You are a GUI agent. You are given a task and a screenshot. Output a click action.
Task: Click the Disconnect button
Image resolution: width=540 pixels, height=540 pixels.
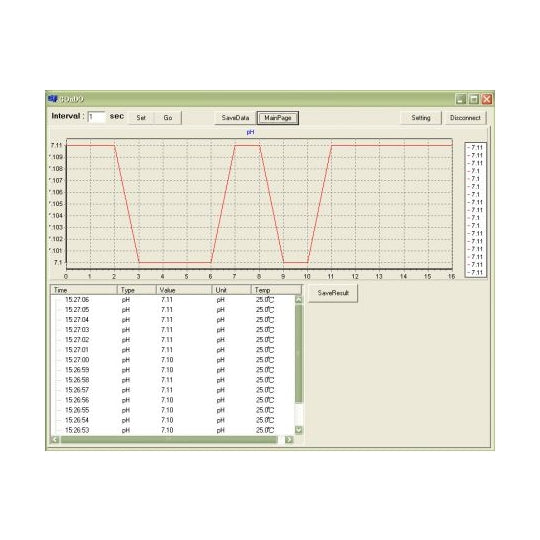pos(465,118)
